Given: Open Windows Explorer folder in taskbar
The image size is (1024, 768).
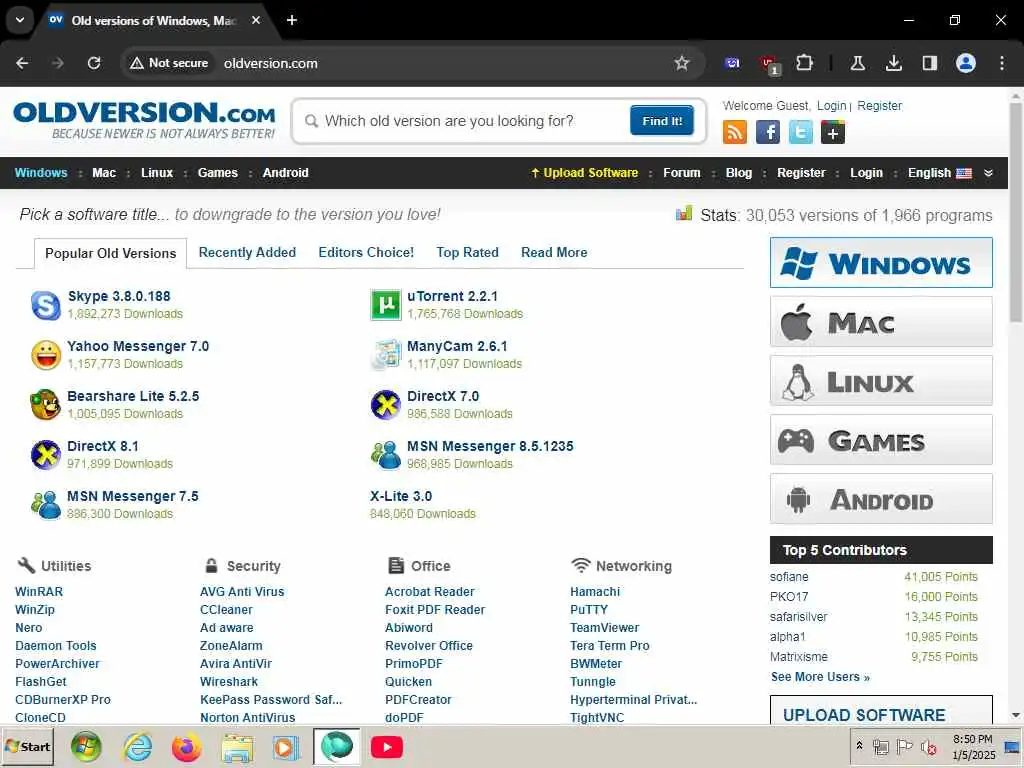Looking at the screenshot, I should click(236, 747).
